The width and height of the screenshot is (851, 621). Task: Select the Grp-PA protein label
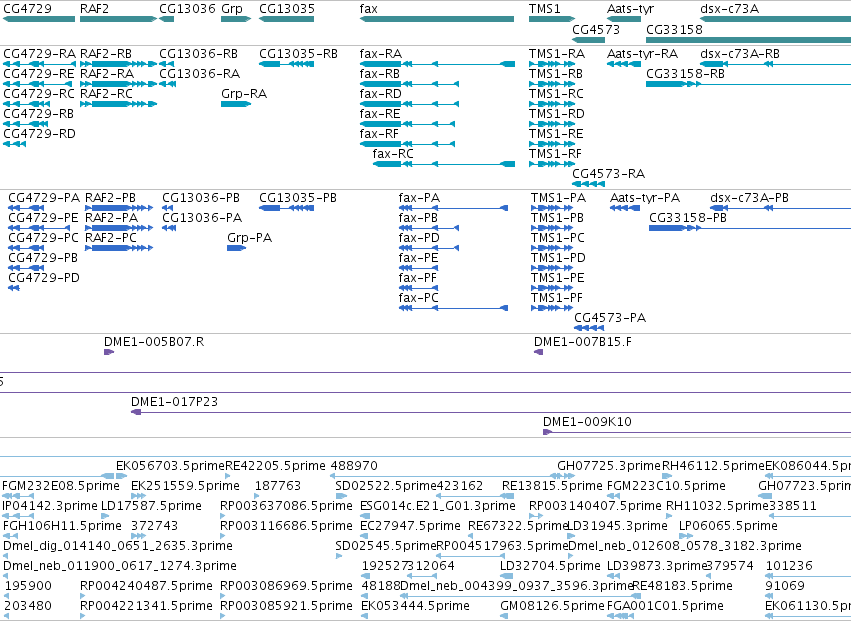click(x=250, y=238)
